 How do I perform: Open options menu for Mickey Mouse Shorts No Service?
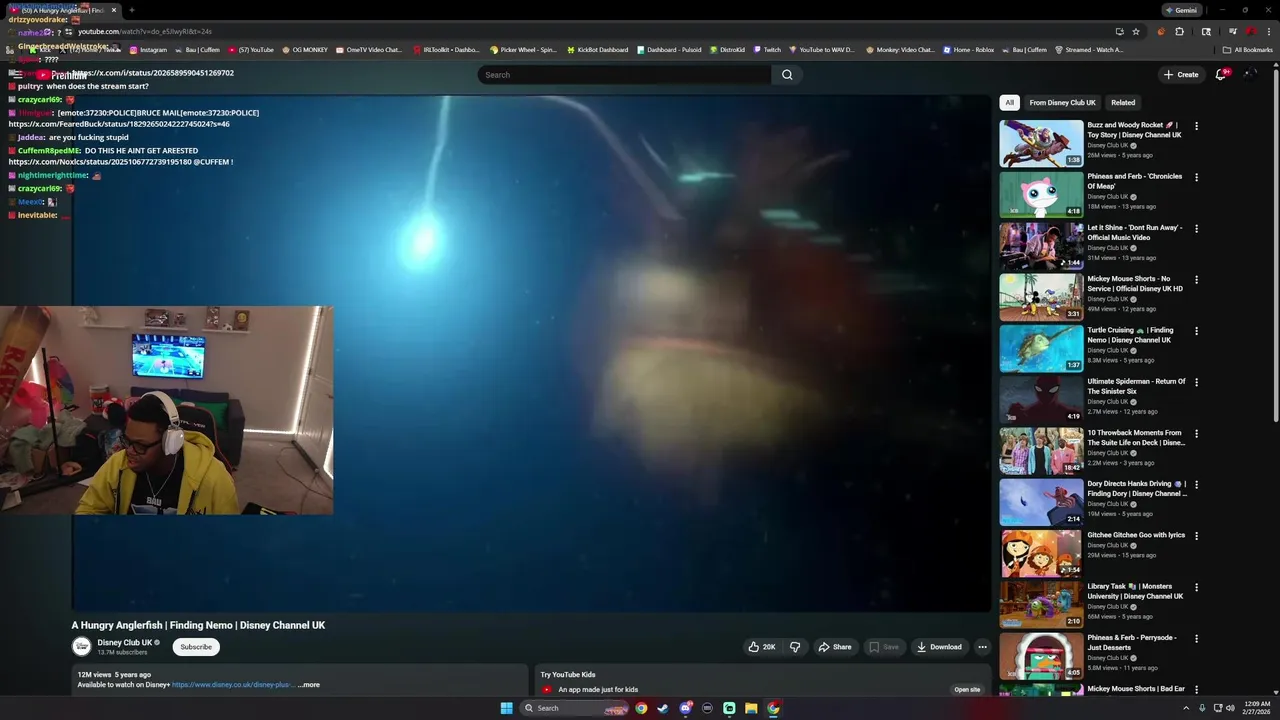point(1196,280)
